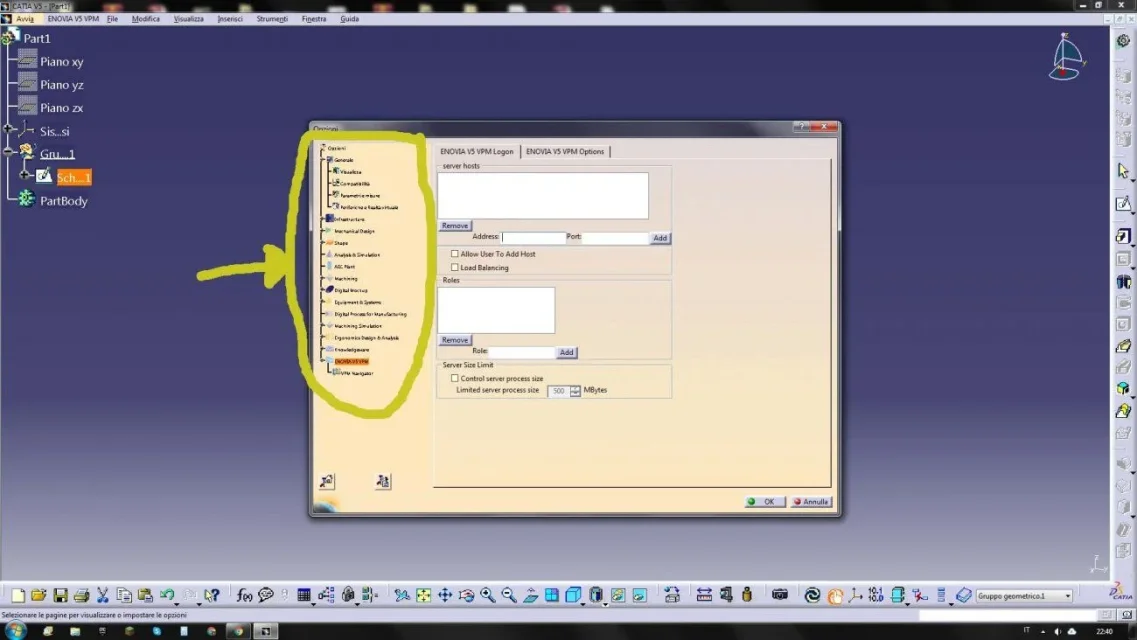Open the Visualizza menu

click(189, 19)
